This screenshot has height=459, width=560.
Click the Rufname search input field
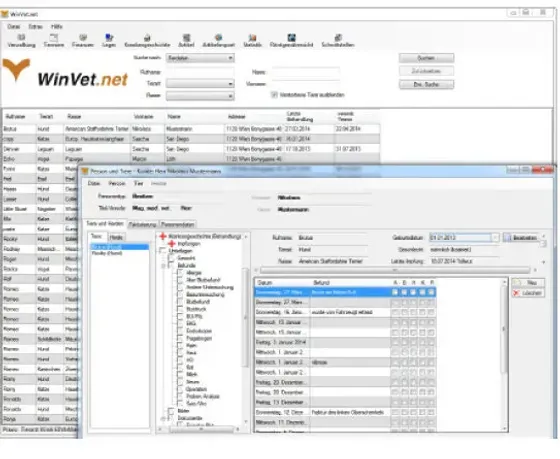(x=200, y=72)
